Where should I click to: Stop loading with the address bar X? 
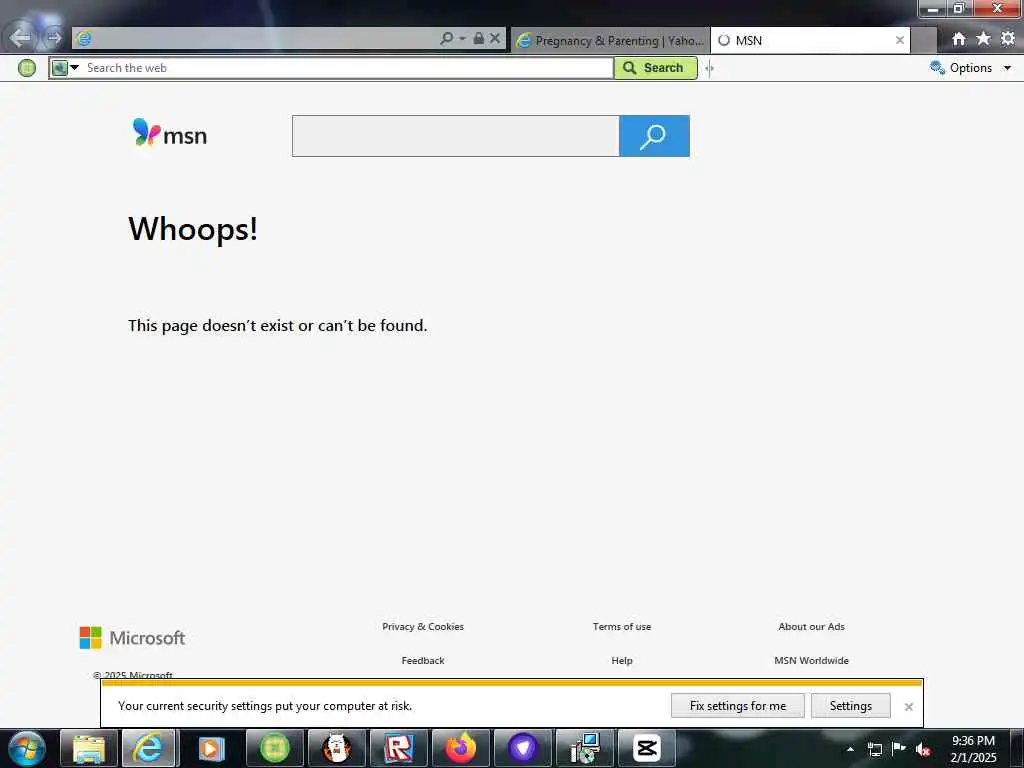(x=495, y=39)
